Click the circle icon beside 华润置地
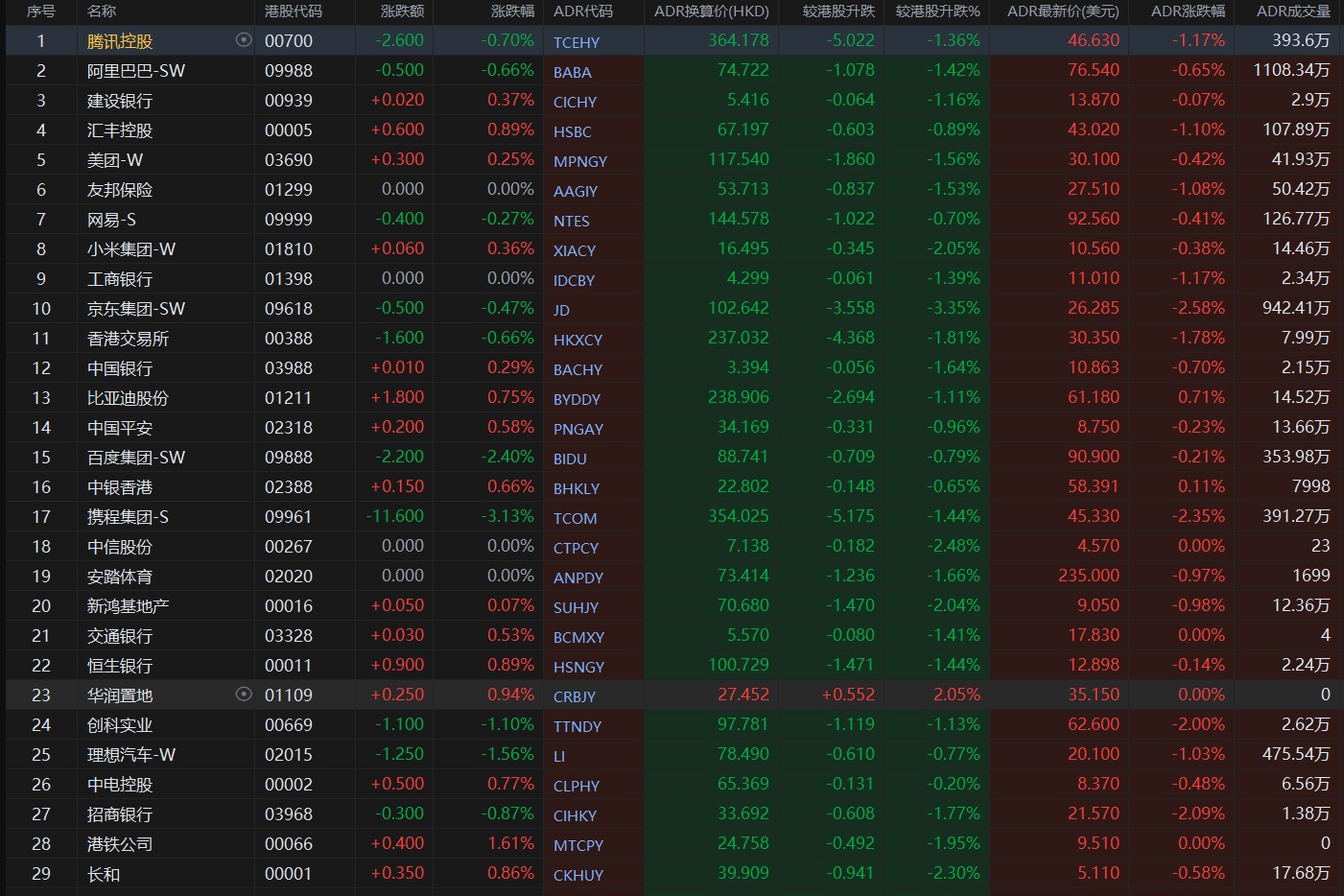The image size is (1344, 896). tap(244, 695)
